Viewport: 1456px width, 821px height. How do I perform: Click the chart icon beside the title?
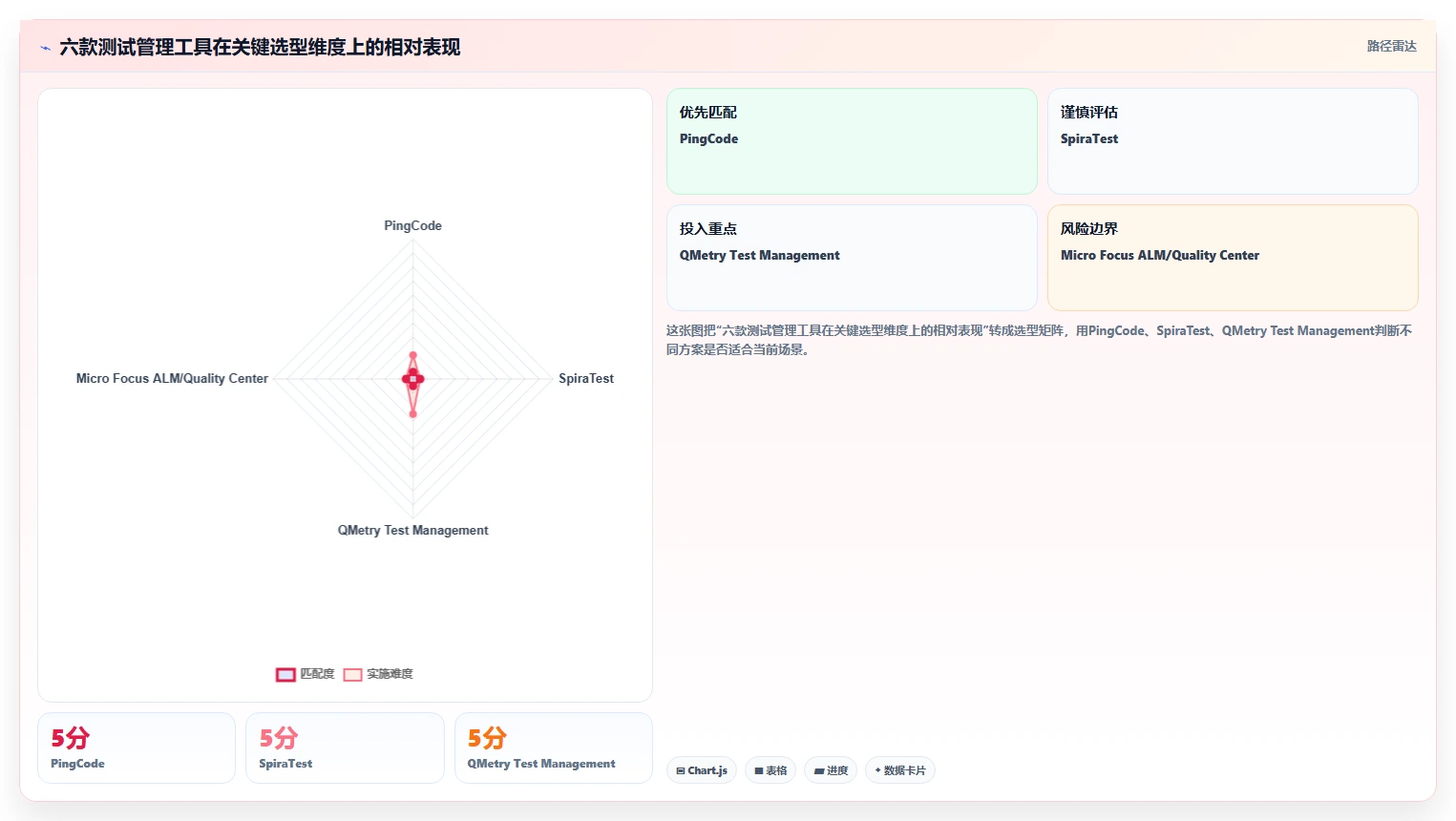45,48
